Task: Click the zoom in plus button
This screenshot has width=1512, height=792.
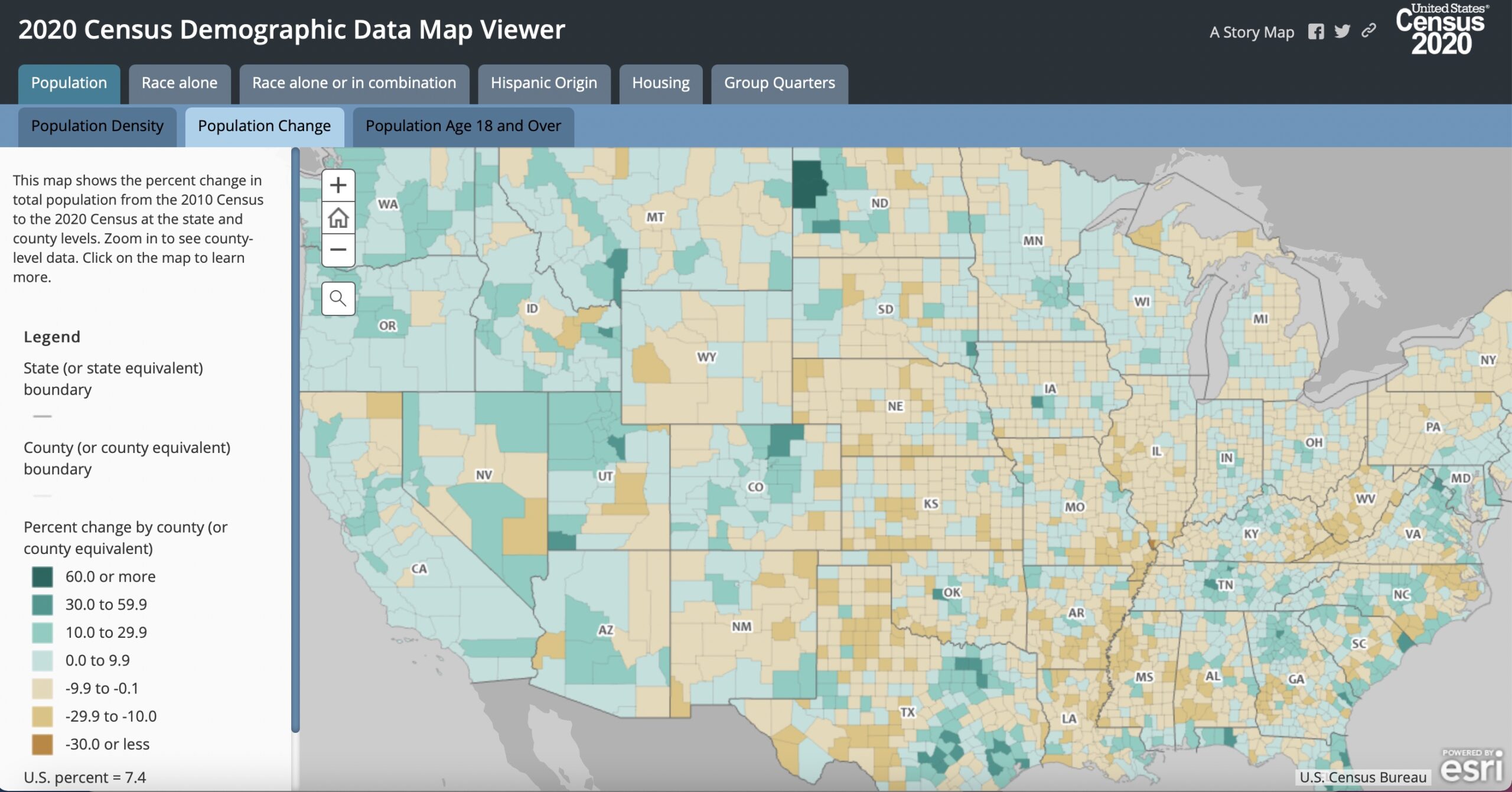Action: [x=338, y=185]
